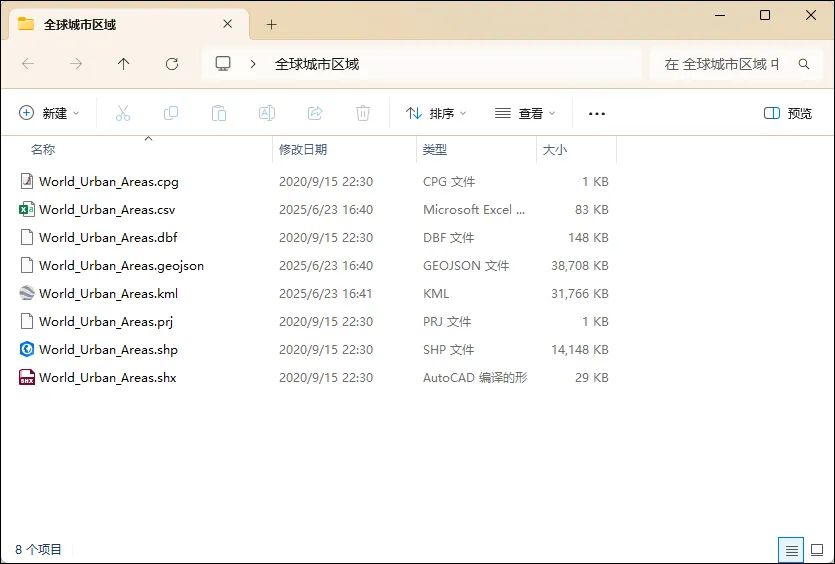835x564 pixels.
Task: Click the Paste clipboard icon
Action: tap(219, 113)
